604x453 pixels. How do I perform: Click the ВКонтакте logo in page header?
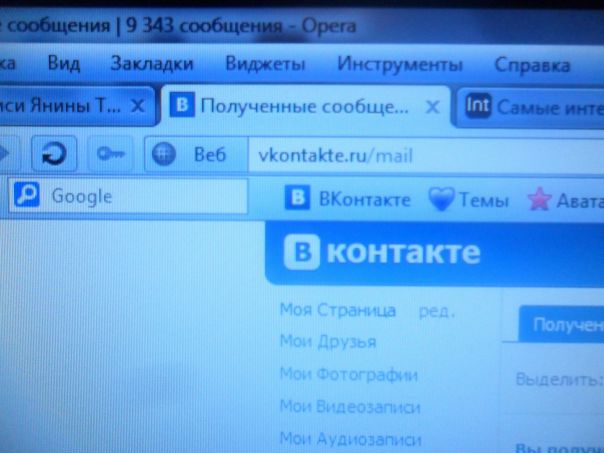382,252
